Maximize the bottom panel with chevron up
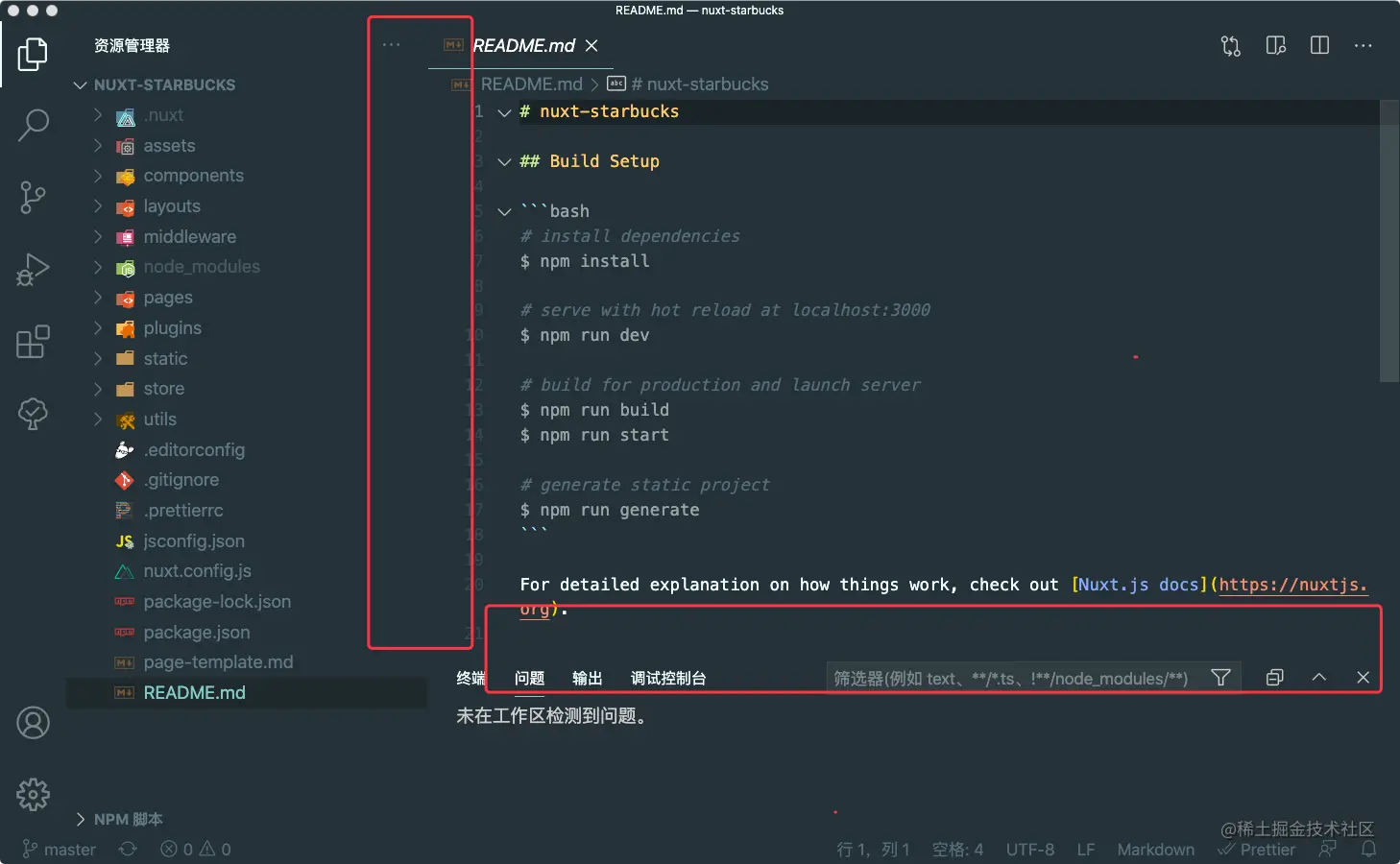 [1318, 678]
